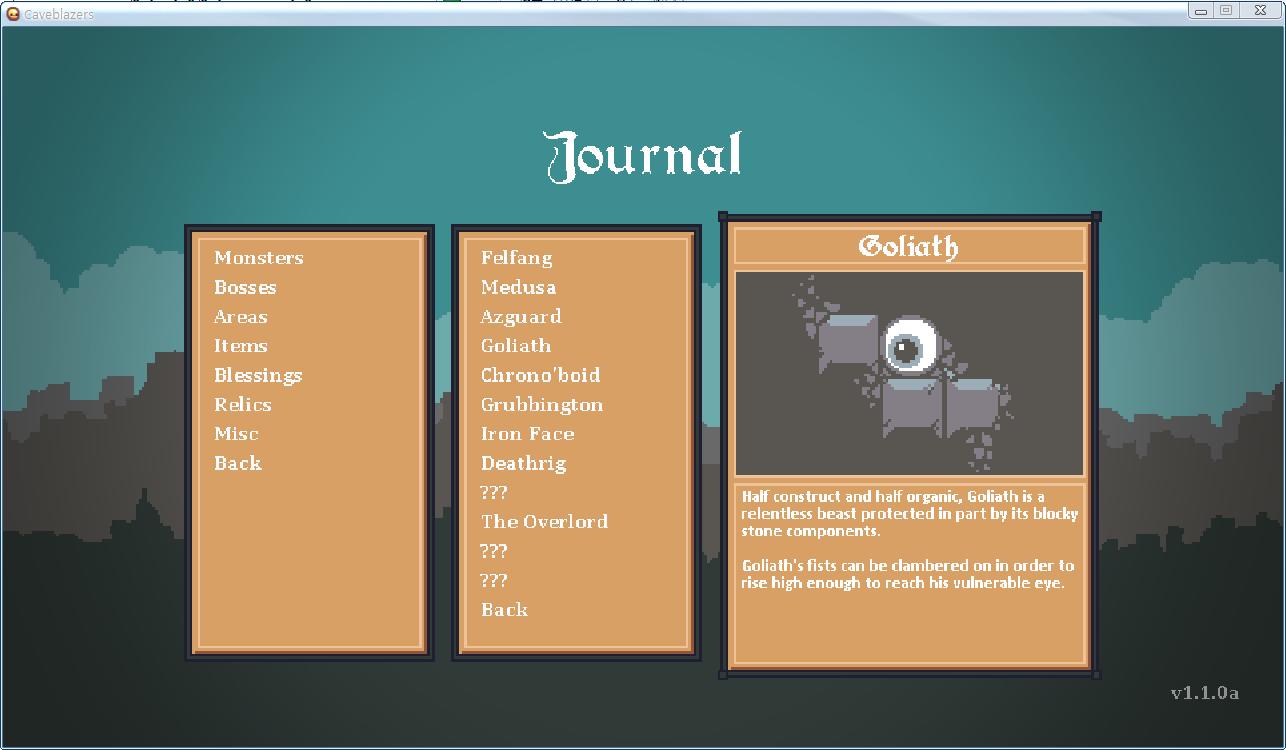Open the Deathrig boss entry

point(523,464)
